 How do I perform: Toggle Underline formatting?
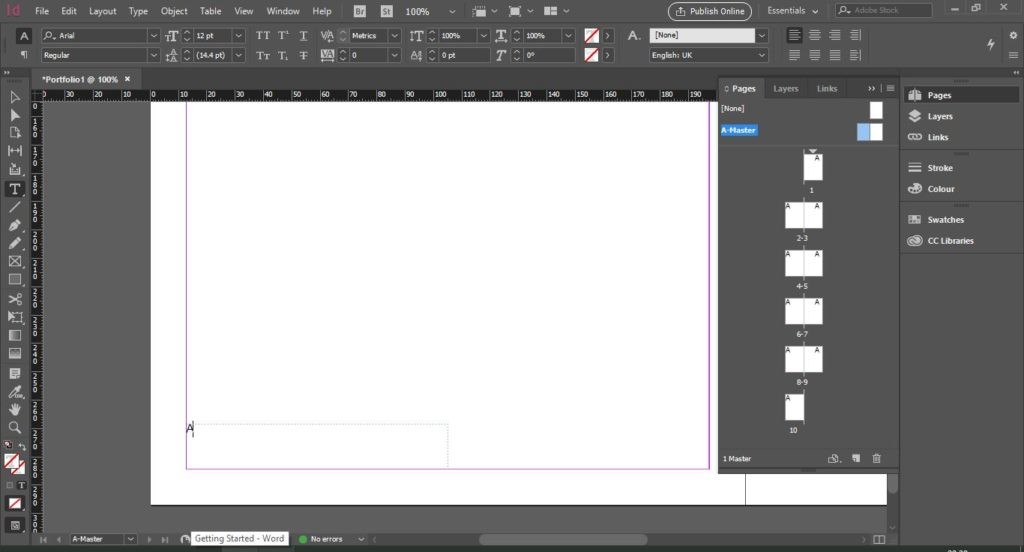(303, 35)
